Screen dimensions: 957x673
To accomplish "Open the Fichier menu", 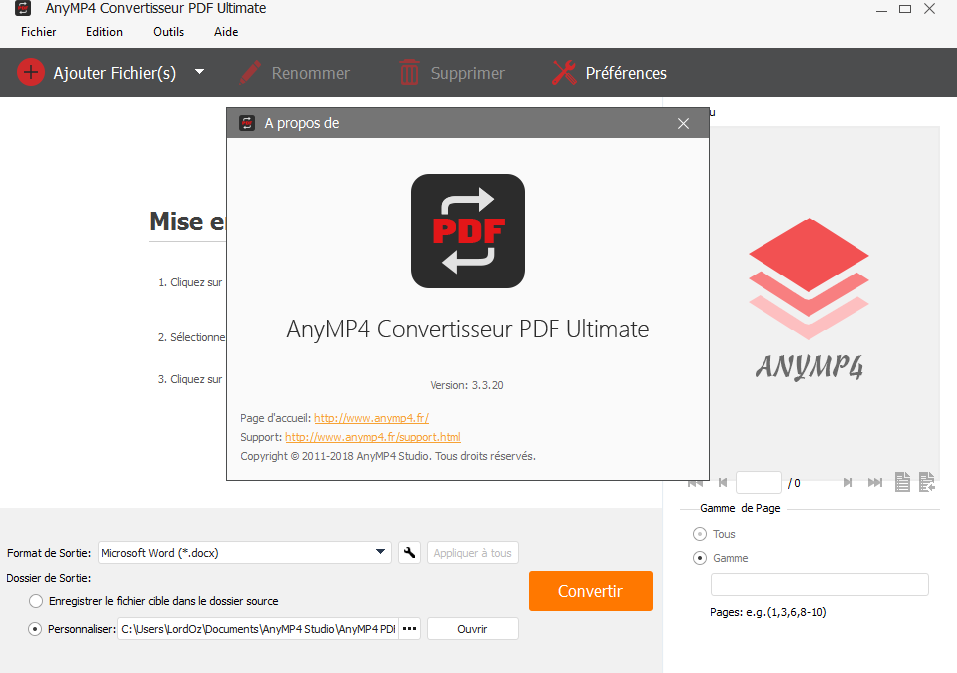I will tap(38, 31).
